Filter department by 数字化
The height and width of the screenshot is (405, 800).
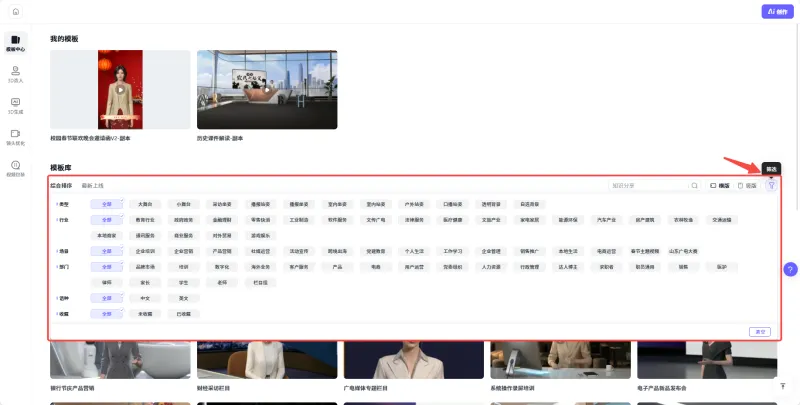(x=222, y=267)
